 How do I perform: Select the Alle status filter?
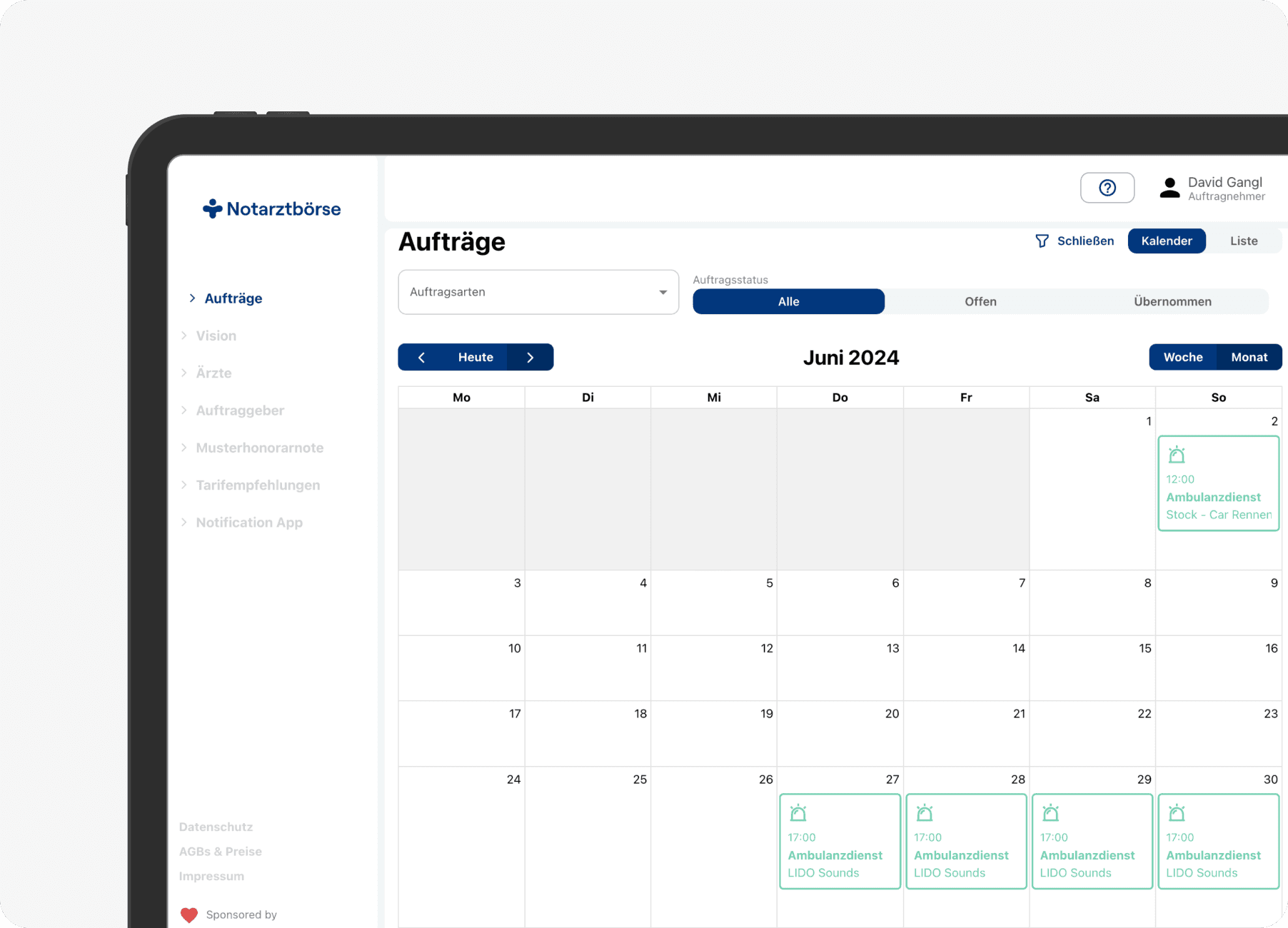[x=788, y=302]
